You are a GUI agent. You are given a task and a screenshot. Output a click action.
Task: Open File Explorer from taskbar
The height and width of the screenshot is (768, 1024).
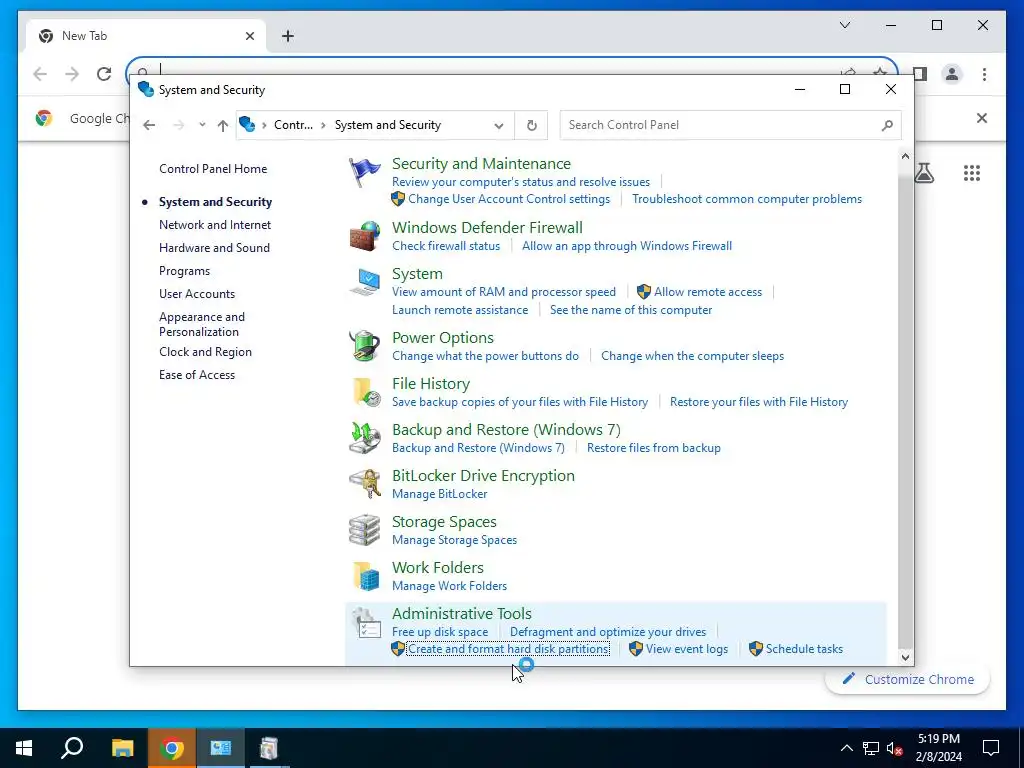(122, 748)
